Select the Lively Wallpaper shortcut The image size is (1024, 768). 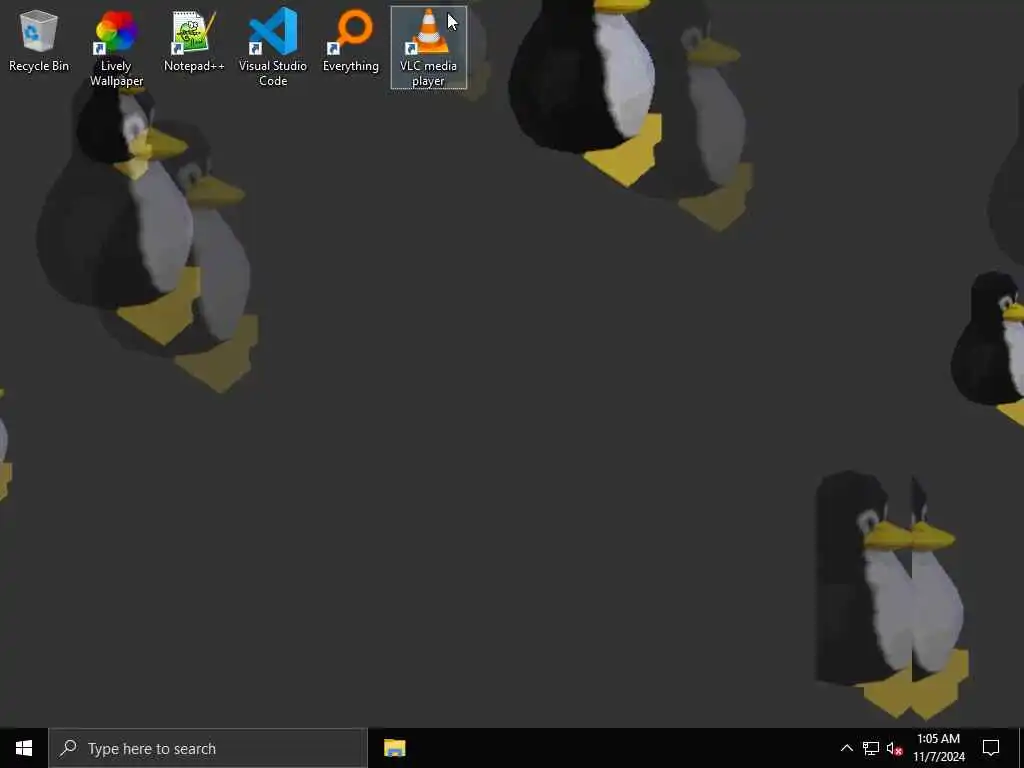[116, 48]
